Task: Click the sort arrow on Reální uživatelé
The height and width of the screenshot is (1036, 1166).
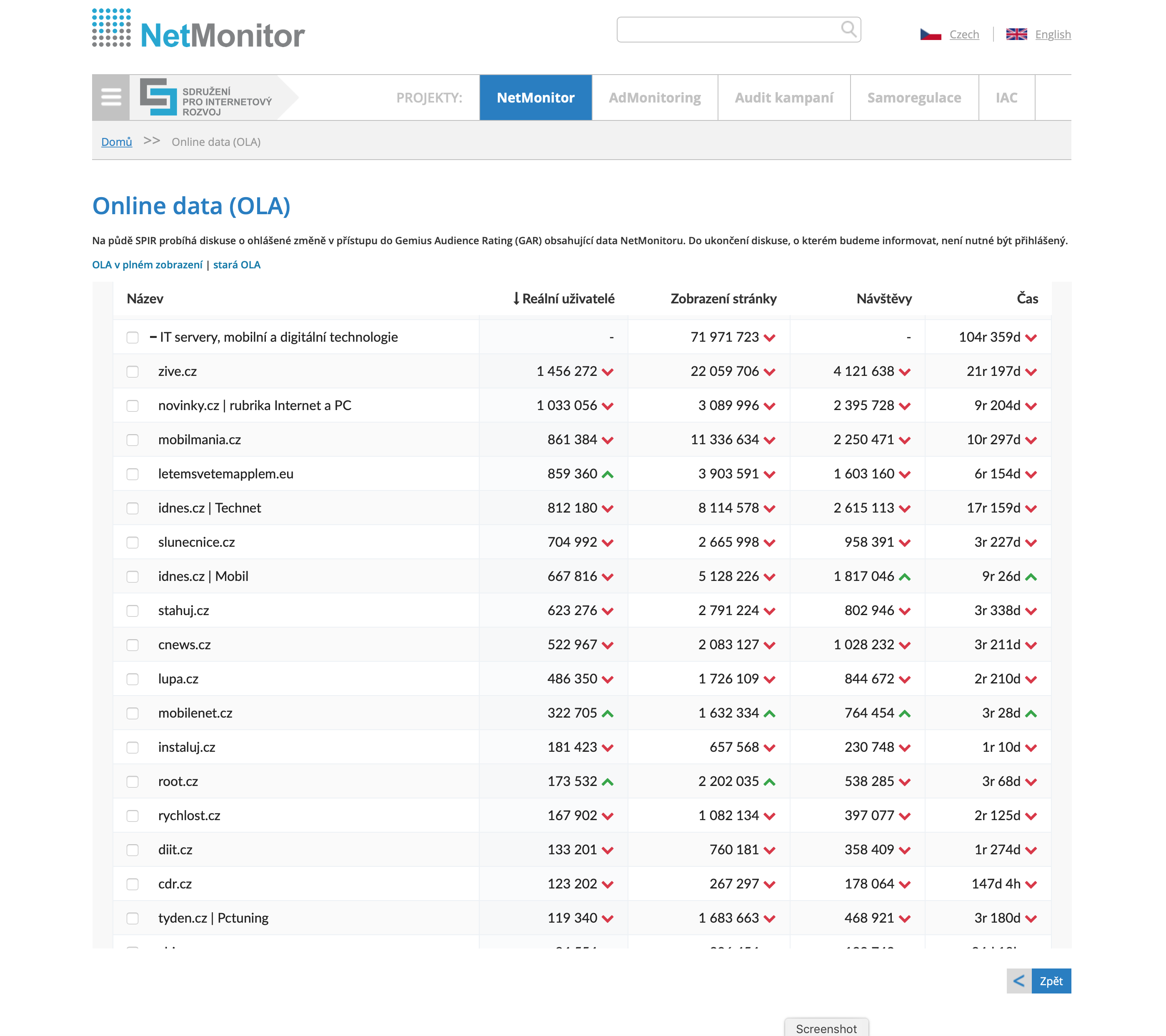Action: (x=515, y=298)
